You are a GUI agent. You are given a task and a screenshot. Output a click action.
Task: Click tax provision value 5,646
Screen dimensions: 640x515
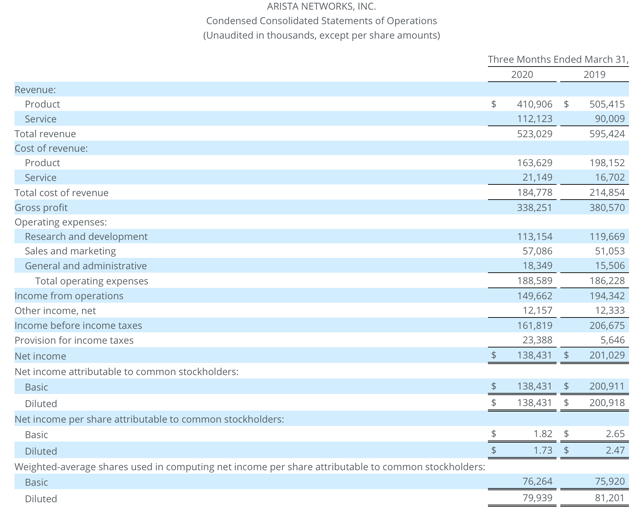(x=613, y=340)
